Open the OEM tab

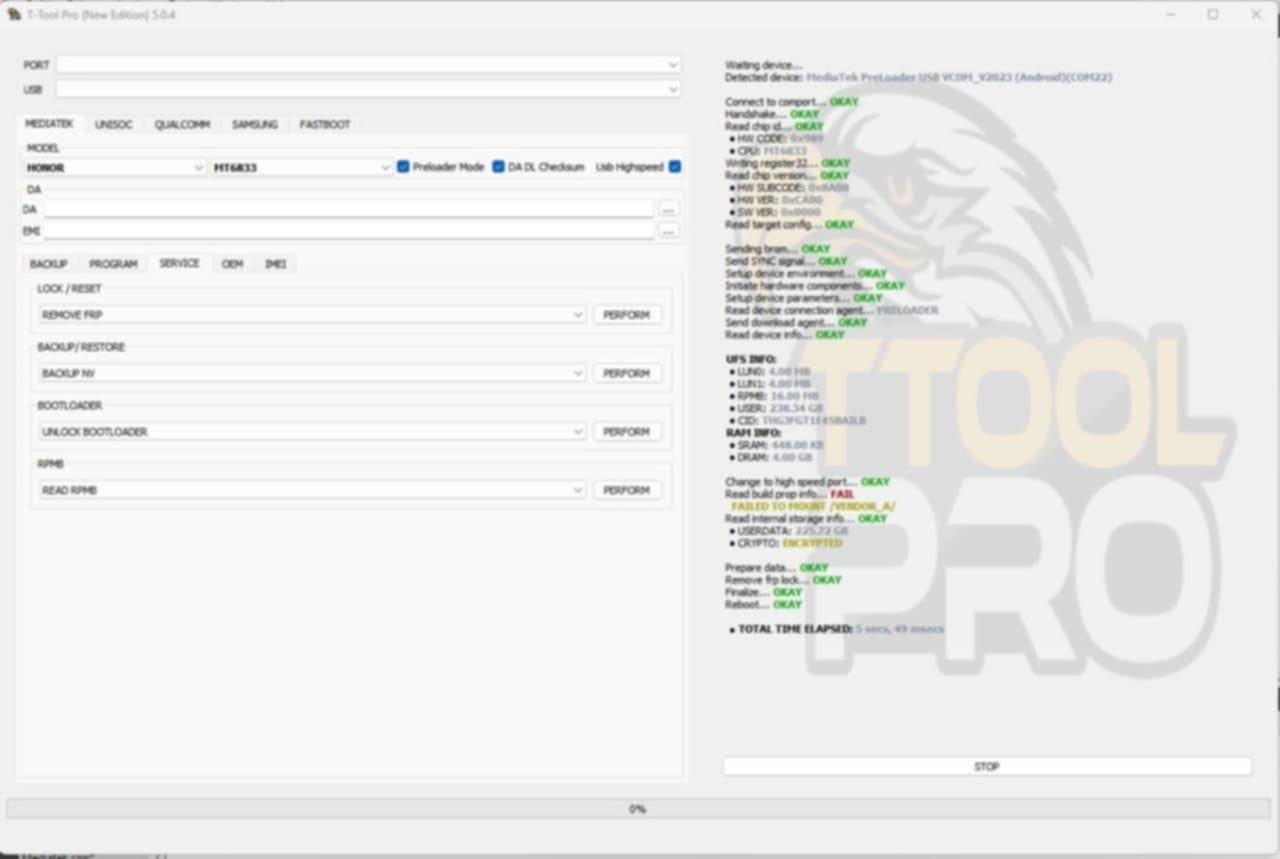point(232,264)
